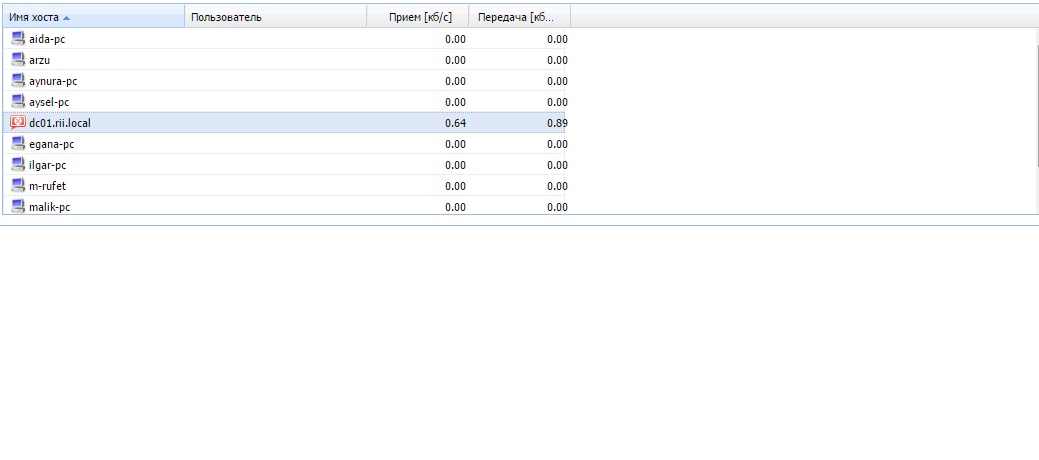Screen dimensions: 1039x460
Task: Select host name egana-pc
Action: (x=52, y=144)
